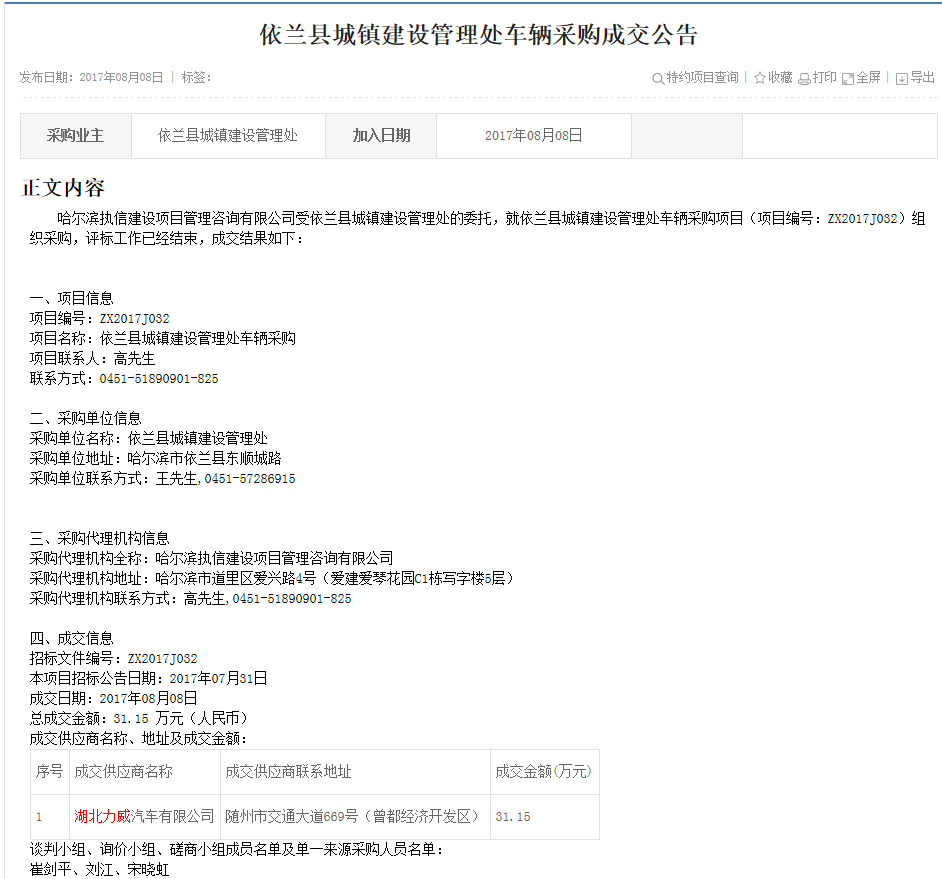This screenshot has height=879, width=942.
Task: Click the 序号 column header
Action: point(49,771)
